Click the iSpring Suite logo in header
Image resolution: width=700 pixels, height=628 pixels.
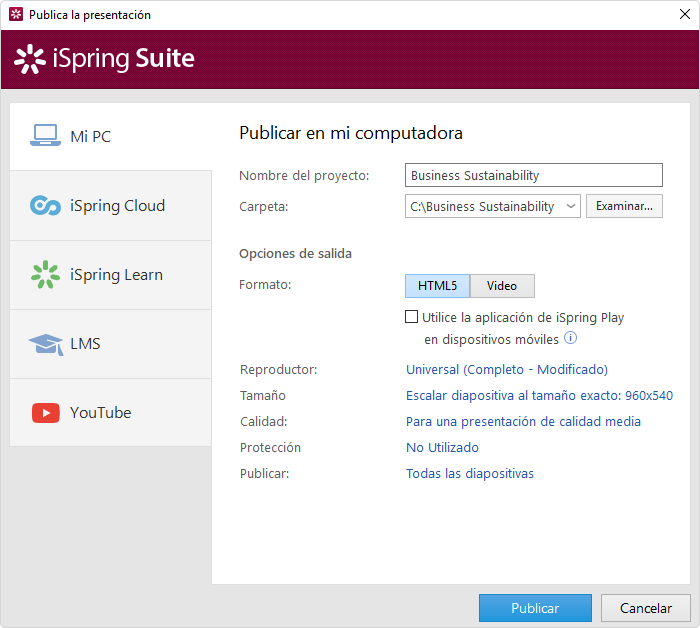click(x=104, y=58)
